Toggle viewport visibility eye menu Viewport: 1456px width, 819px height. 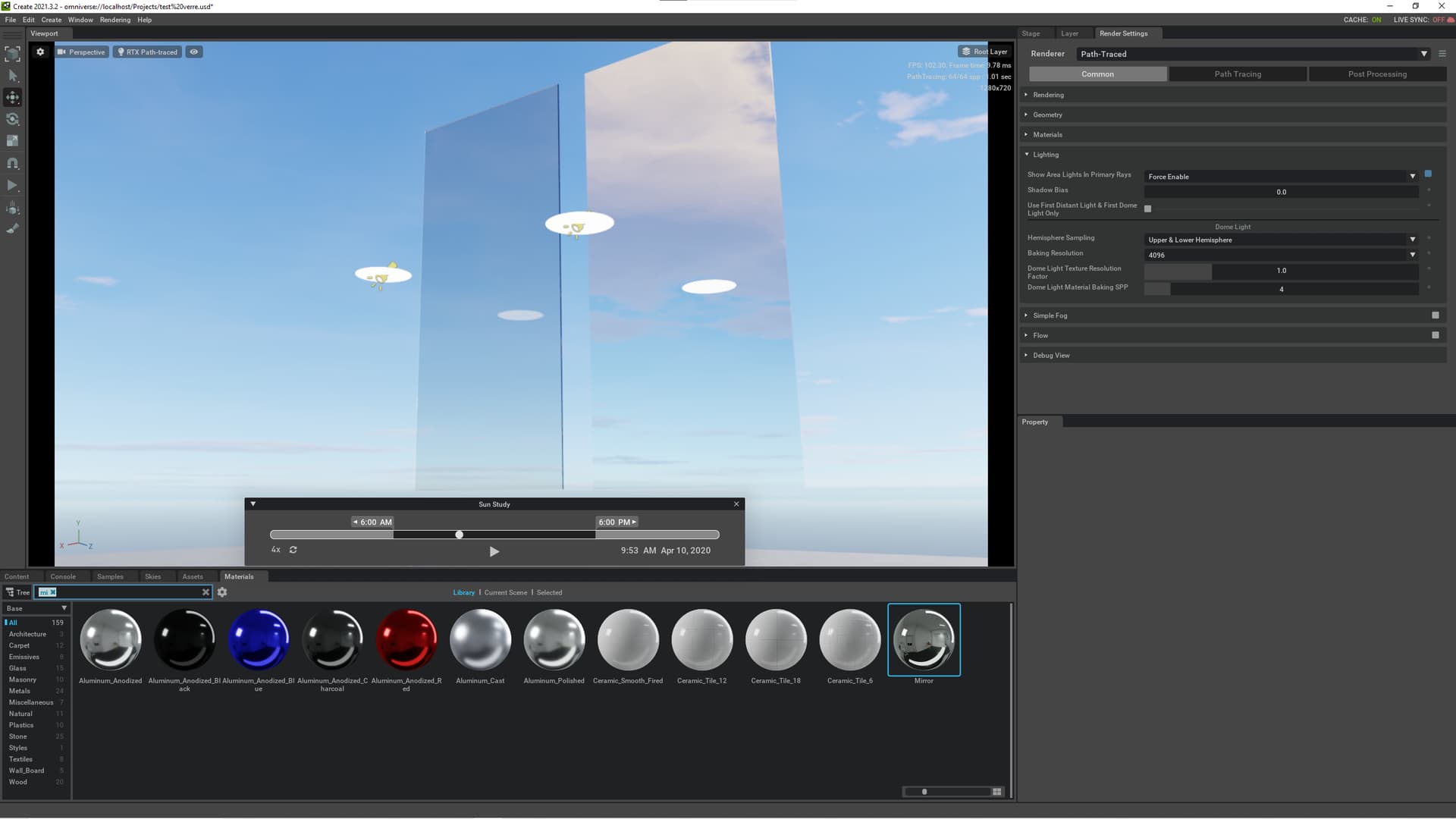point(194,52)
